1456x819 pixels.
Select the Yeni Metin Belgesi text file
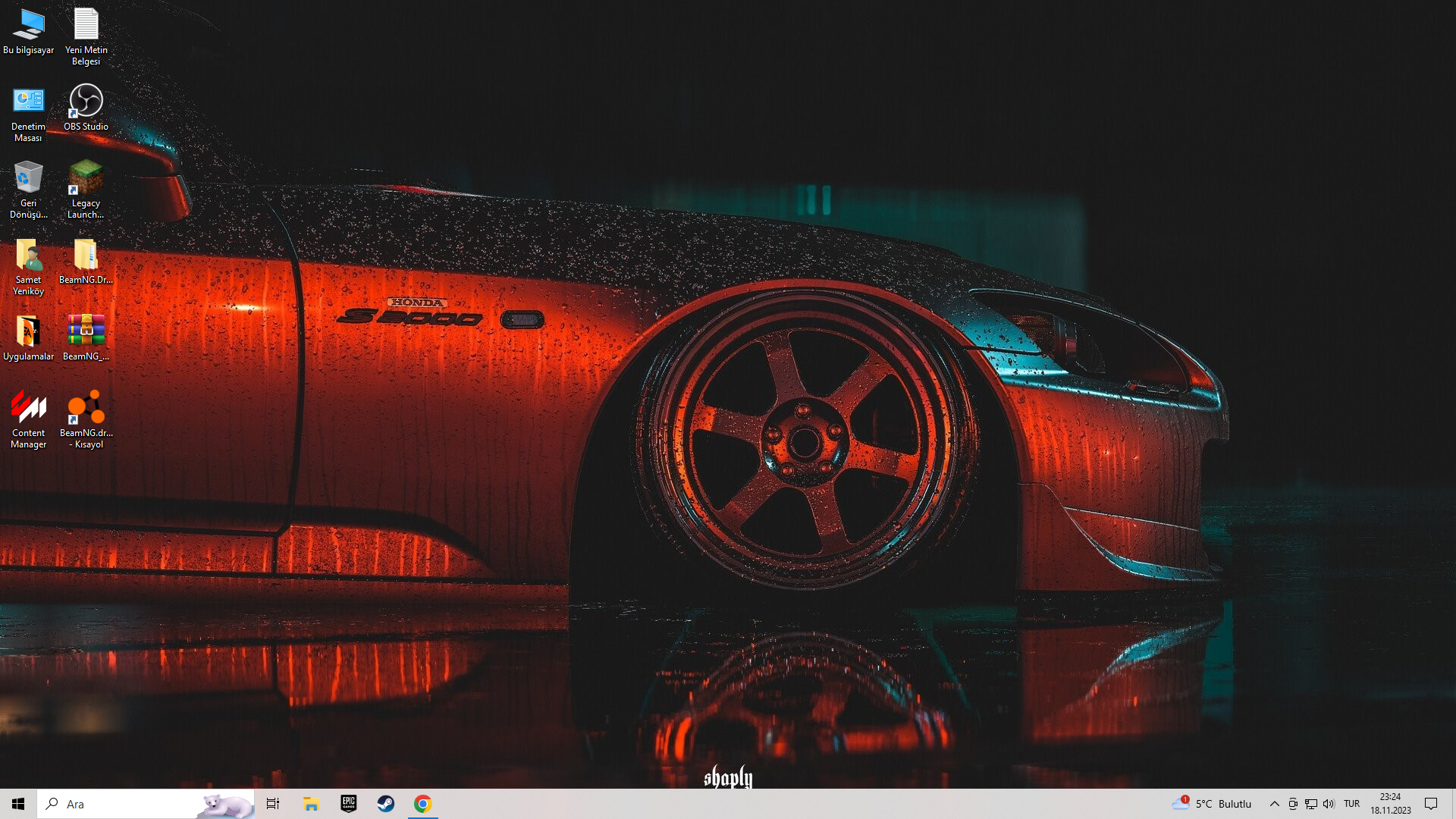[86, 36]
